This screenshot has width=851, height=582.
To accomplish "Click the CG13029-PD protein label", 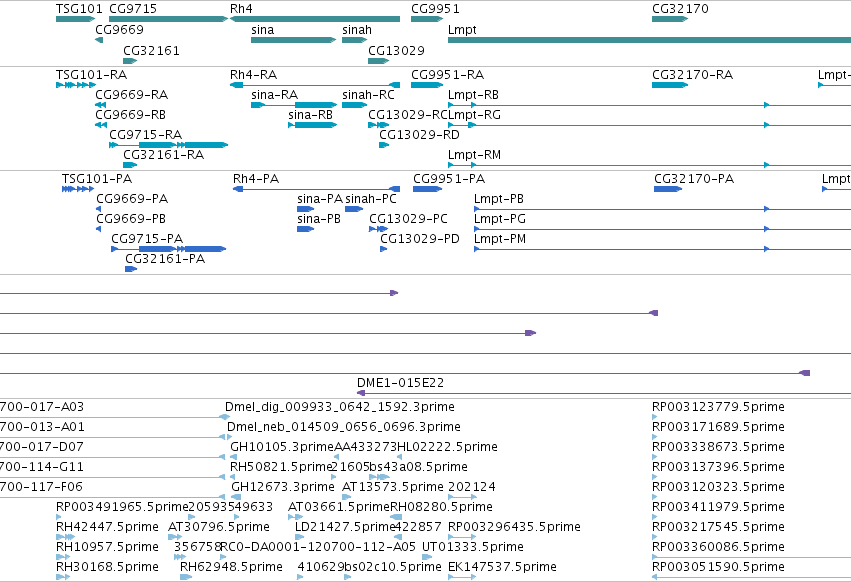I will 420,239.
